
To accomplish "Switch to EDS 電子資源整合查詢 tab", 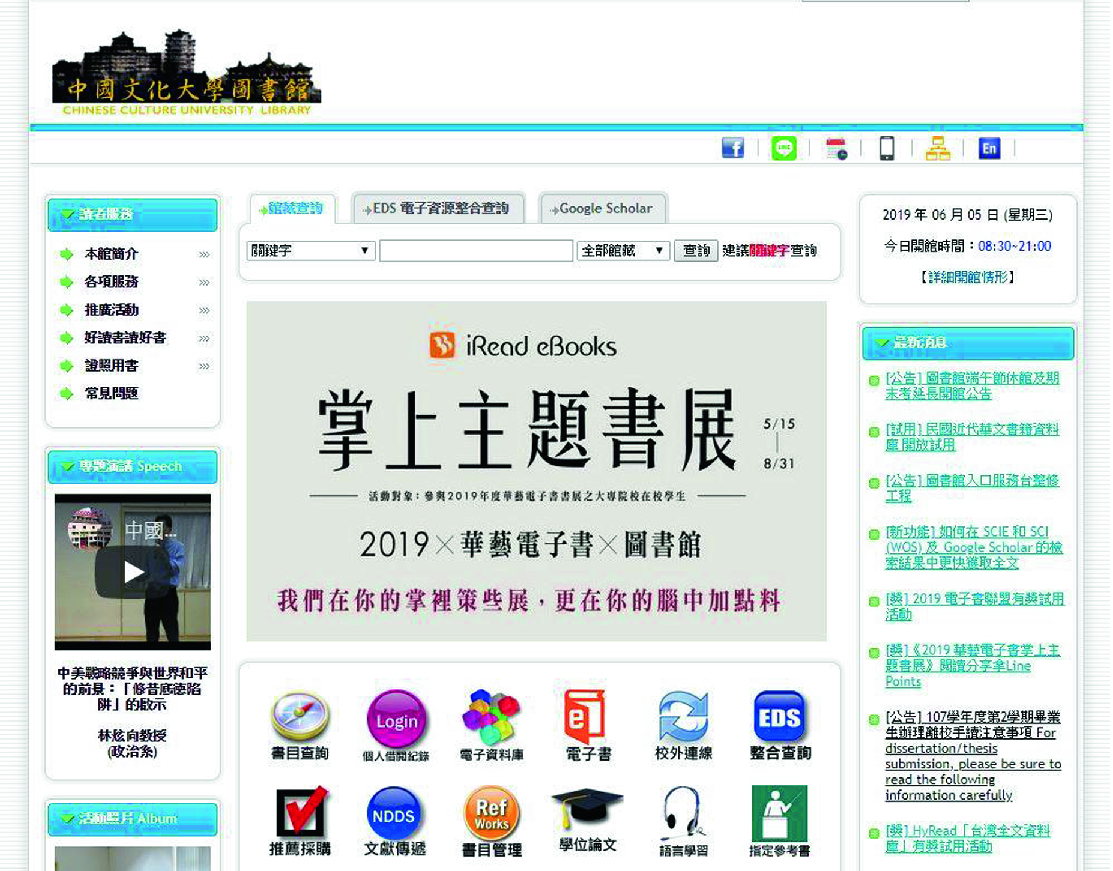I will coord(438,209).
